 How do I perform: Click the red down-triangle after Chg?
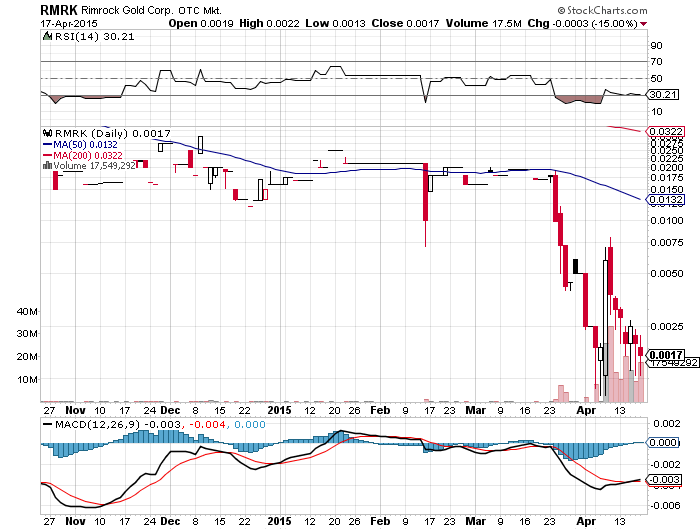coord(643,24)
